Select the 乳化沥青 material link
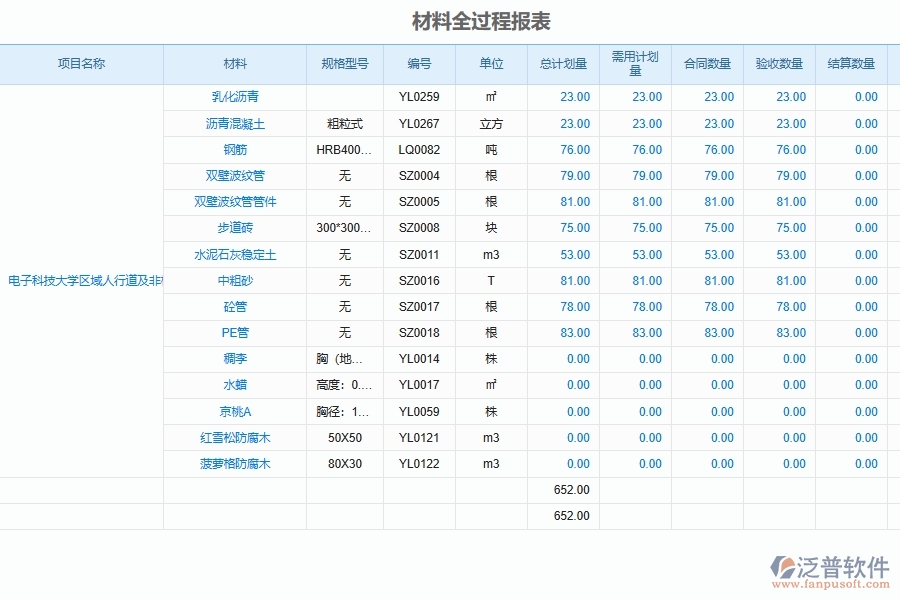 click(x=236, y=96)
